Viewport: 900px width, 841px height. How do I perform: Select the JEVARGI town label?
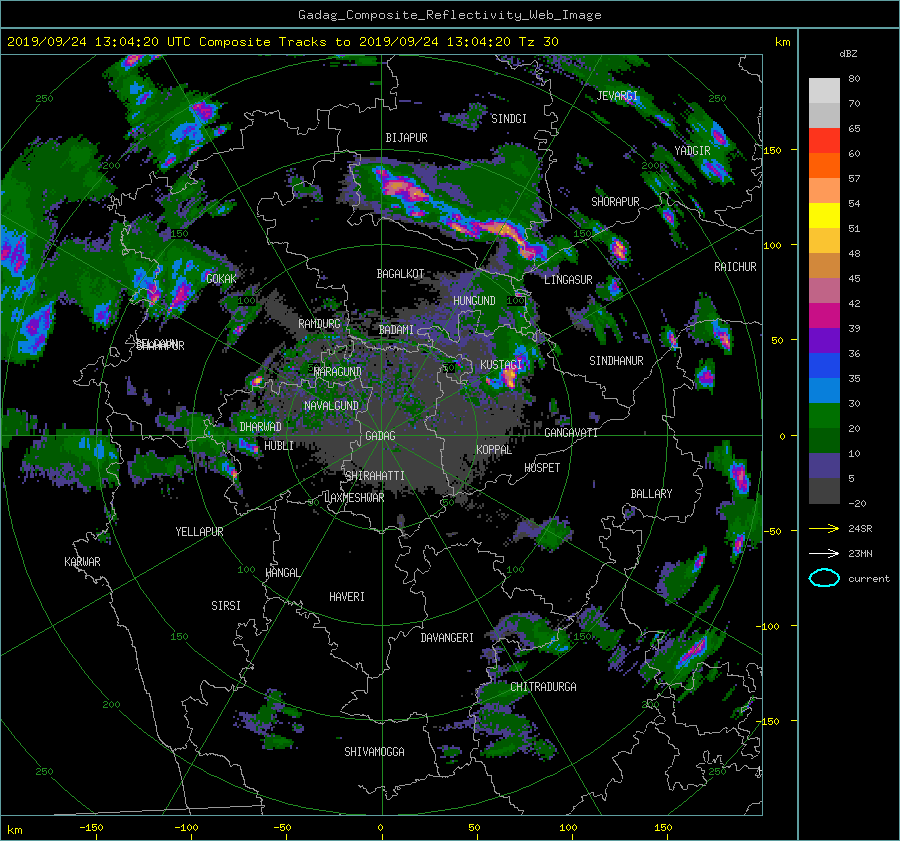[617, 96]
